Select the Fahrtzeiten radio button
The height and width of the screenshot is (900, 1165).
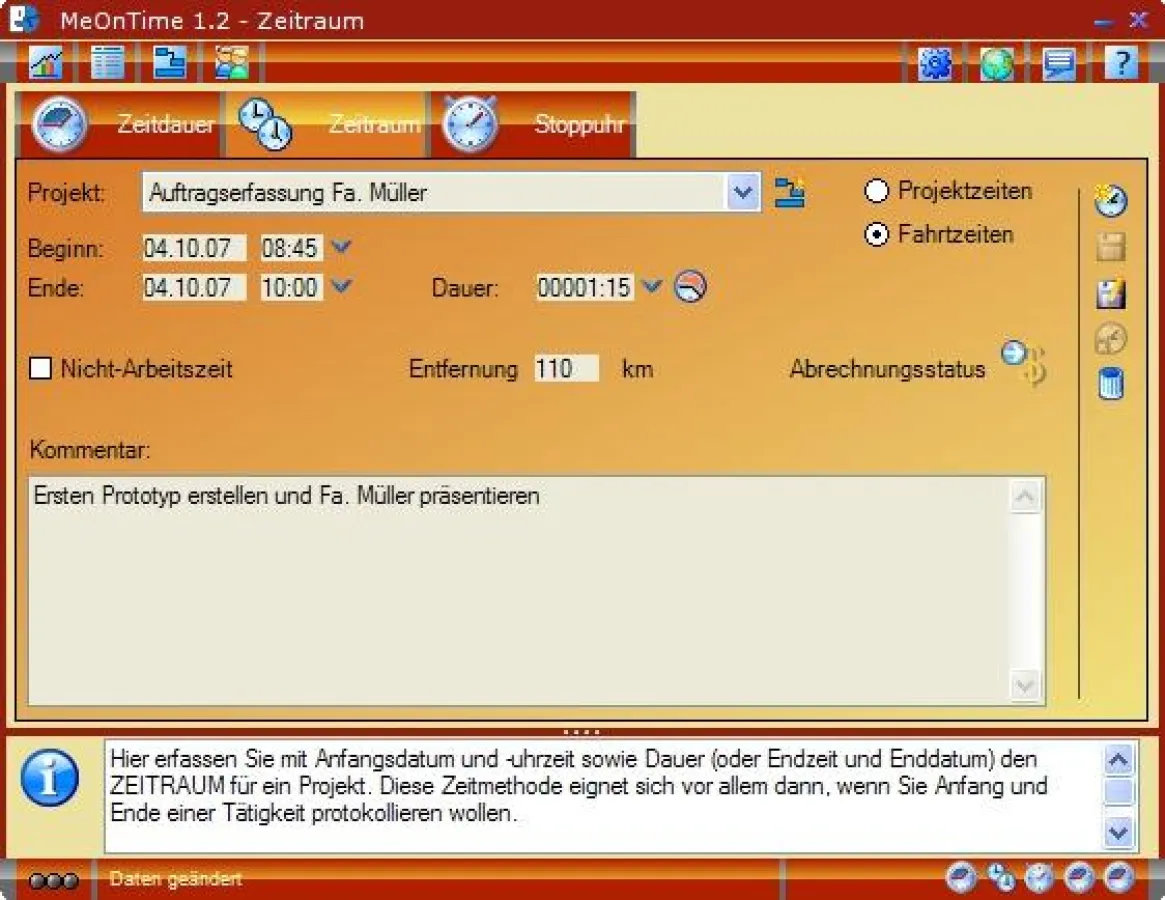pyautogui.click(x=877, y=235)
